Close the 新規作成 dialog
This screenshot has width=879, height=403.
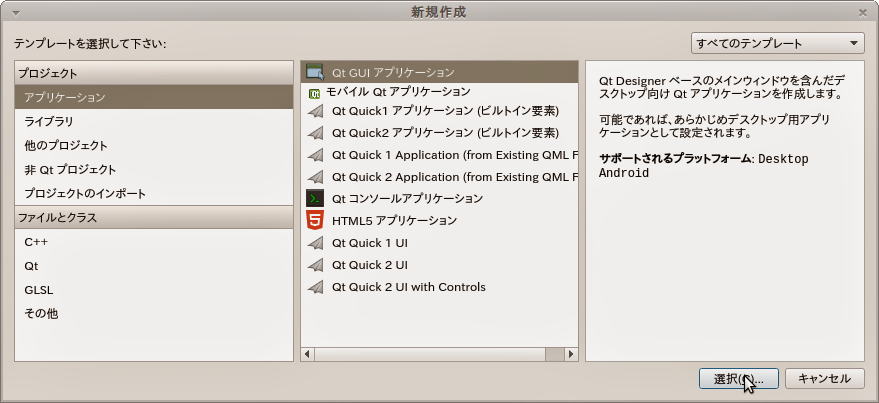(863, 12)
